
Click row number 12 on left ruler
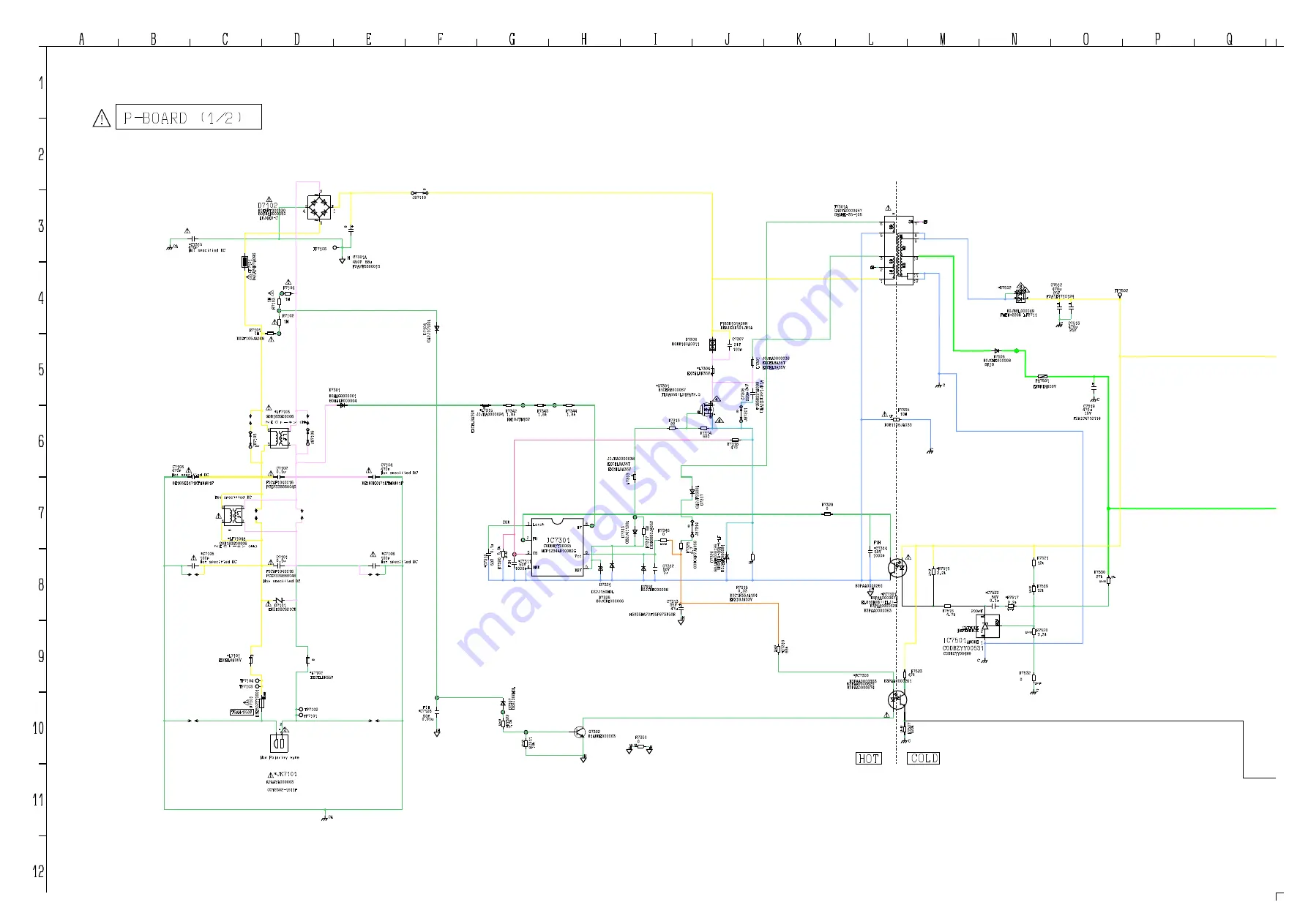coord(38,871)
